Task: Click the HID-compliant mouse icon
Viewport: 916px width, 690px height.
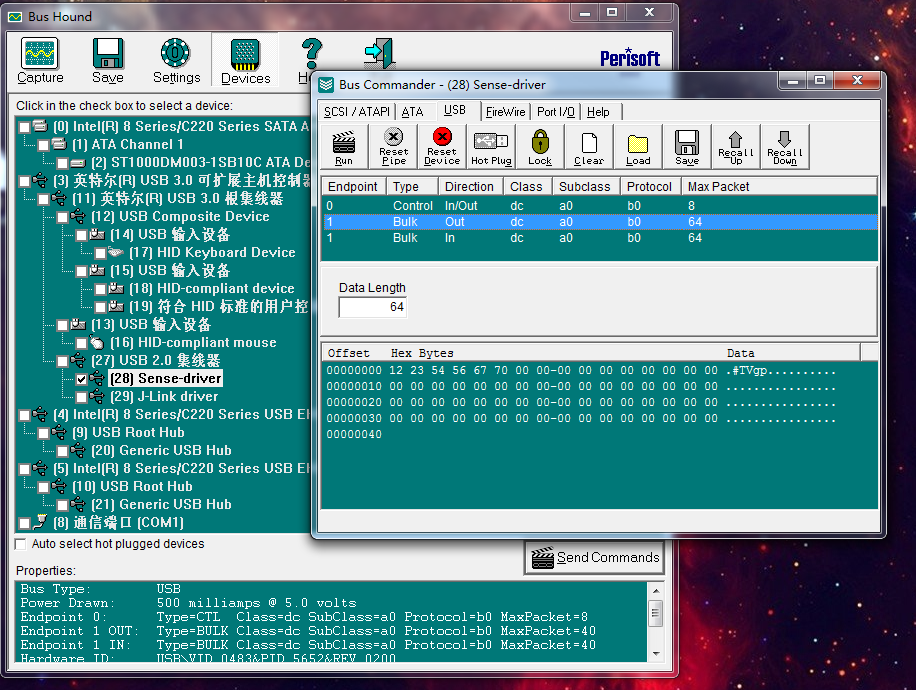Action: [x=97, y=343]
